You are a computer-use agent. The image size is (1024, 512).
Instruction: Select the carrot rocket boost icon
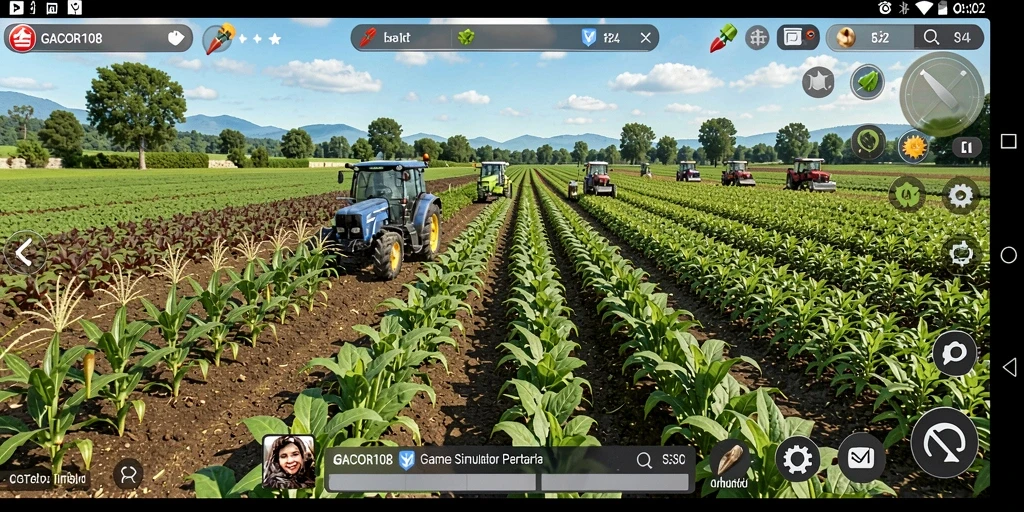pos(219,39)
